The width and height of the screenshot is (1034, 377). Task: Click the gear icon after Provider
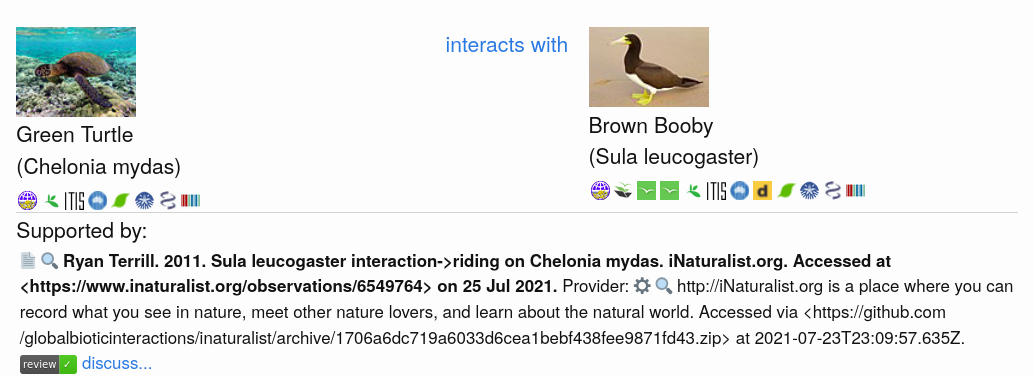pyautogui.click(x=642, y=286)
